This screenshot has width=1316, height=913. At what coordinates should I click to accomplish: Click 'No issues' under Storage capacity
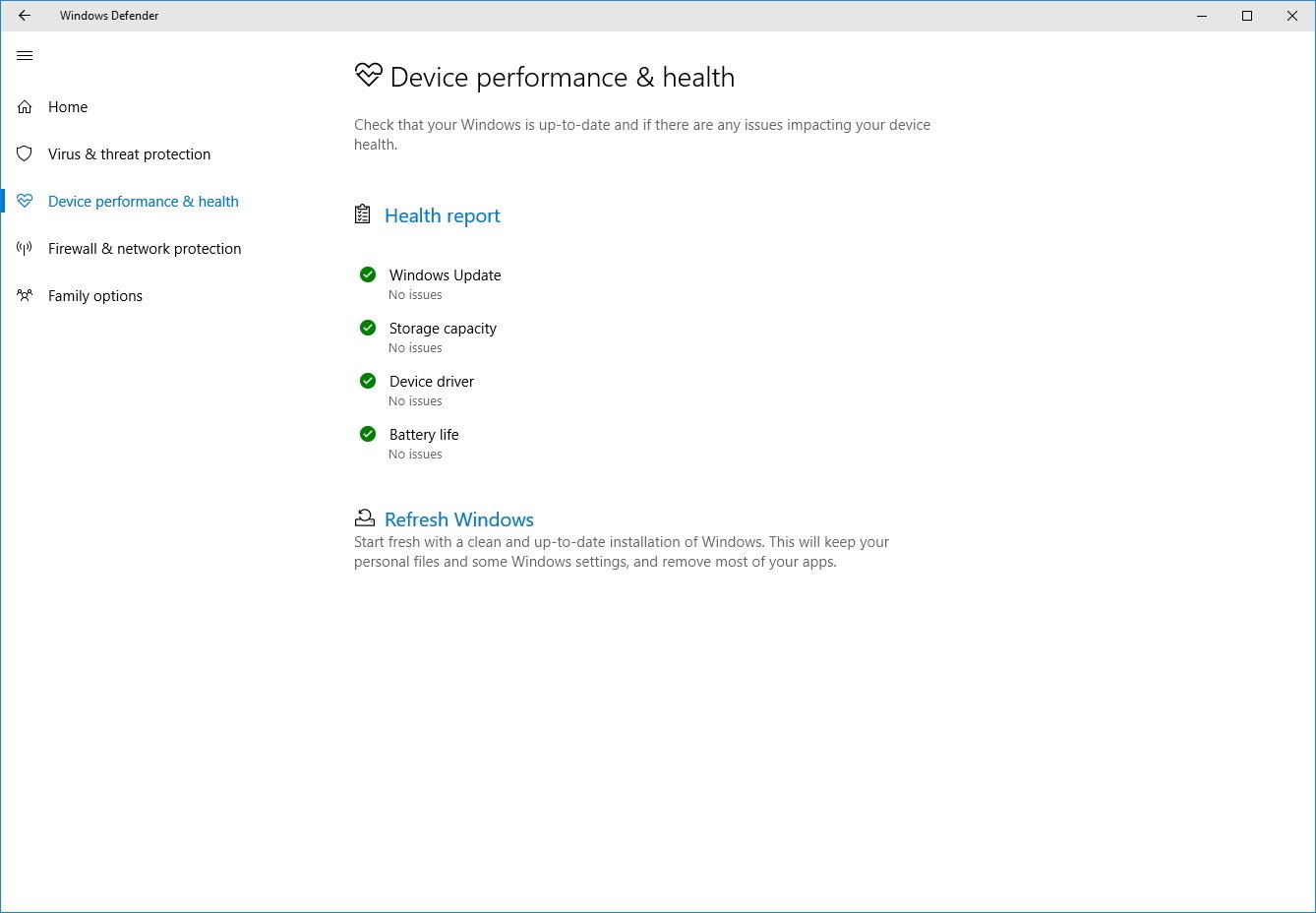[x=415, y=347]
